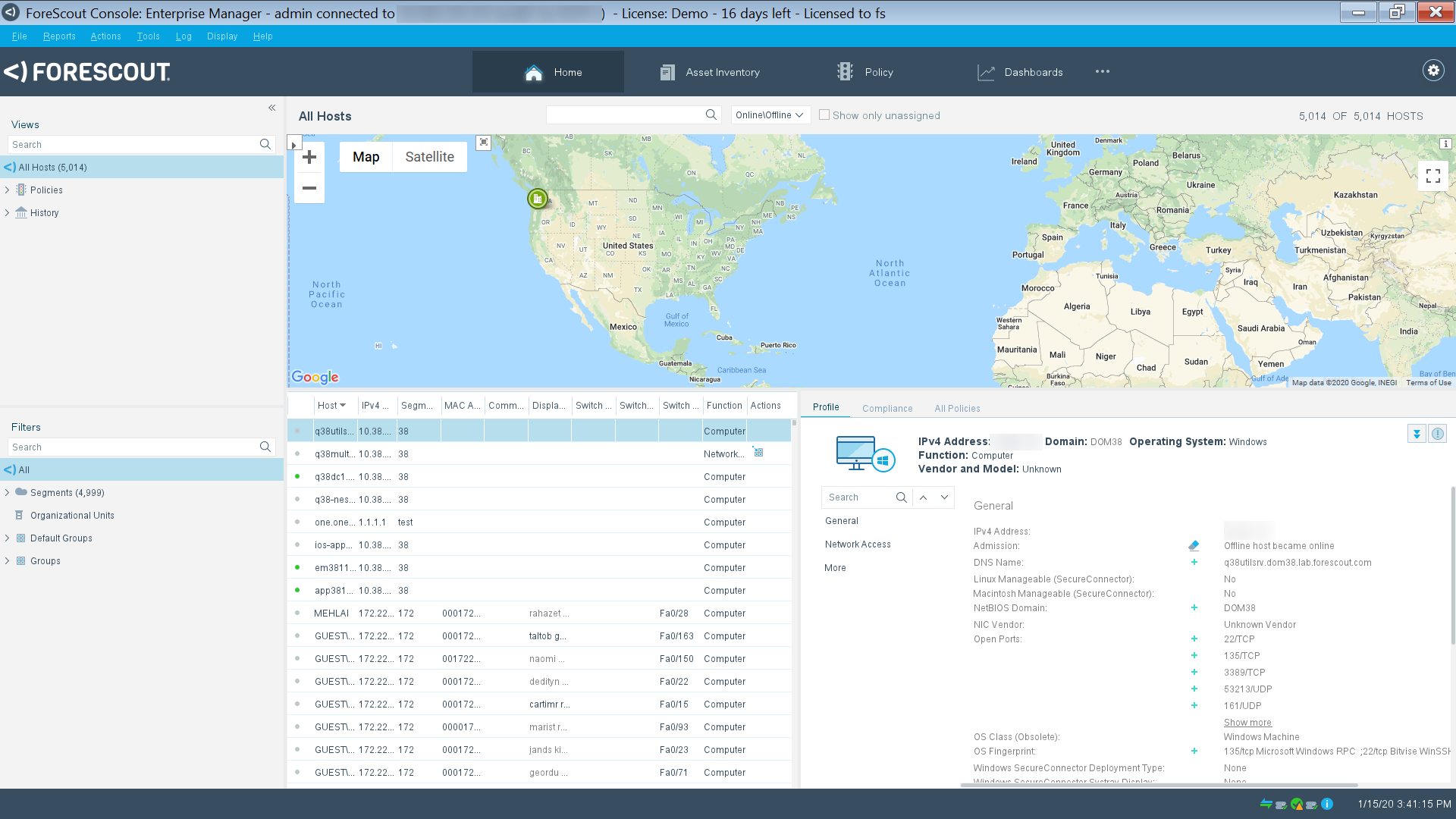The height and width of the screenshot is (819, 1456).
Task: Open the more navigation ellipsis menu
Action: [x=1103, y=71]
